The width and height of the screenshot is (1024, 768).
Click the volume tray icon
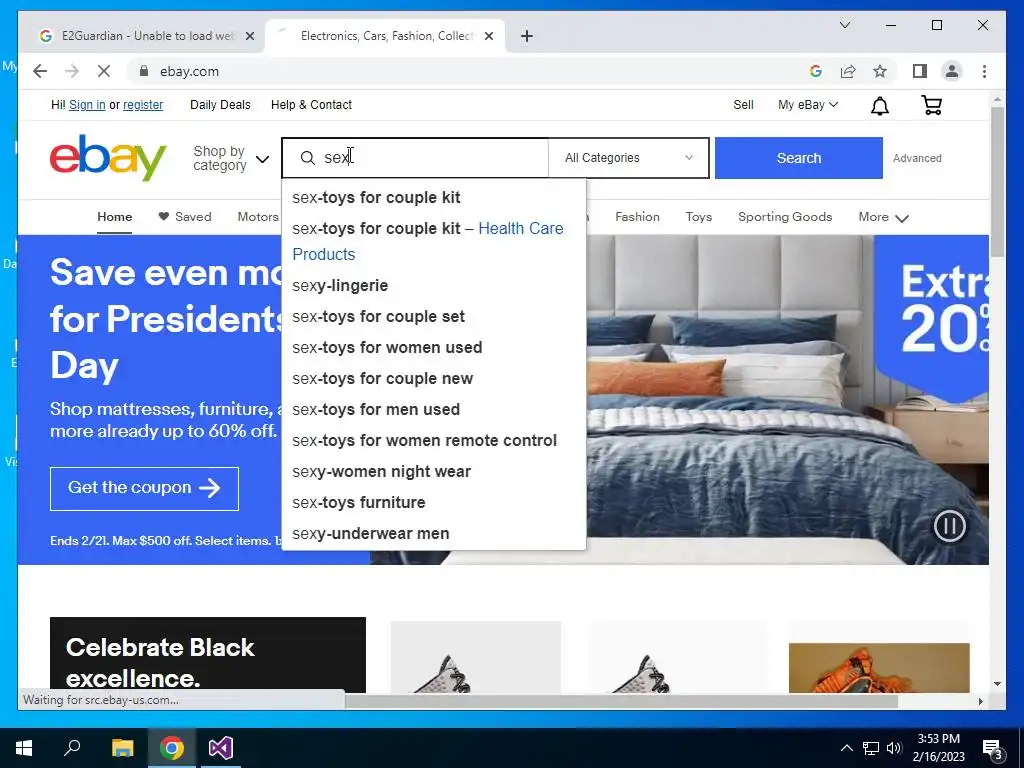pos(894,748)
